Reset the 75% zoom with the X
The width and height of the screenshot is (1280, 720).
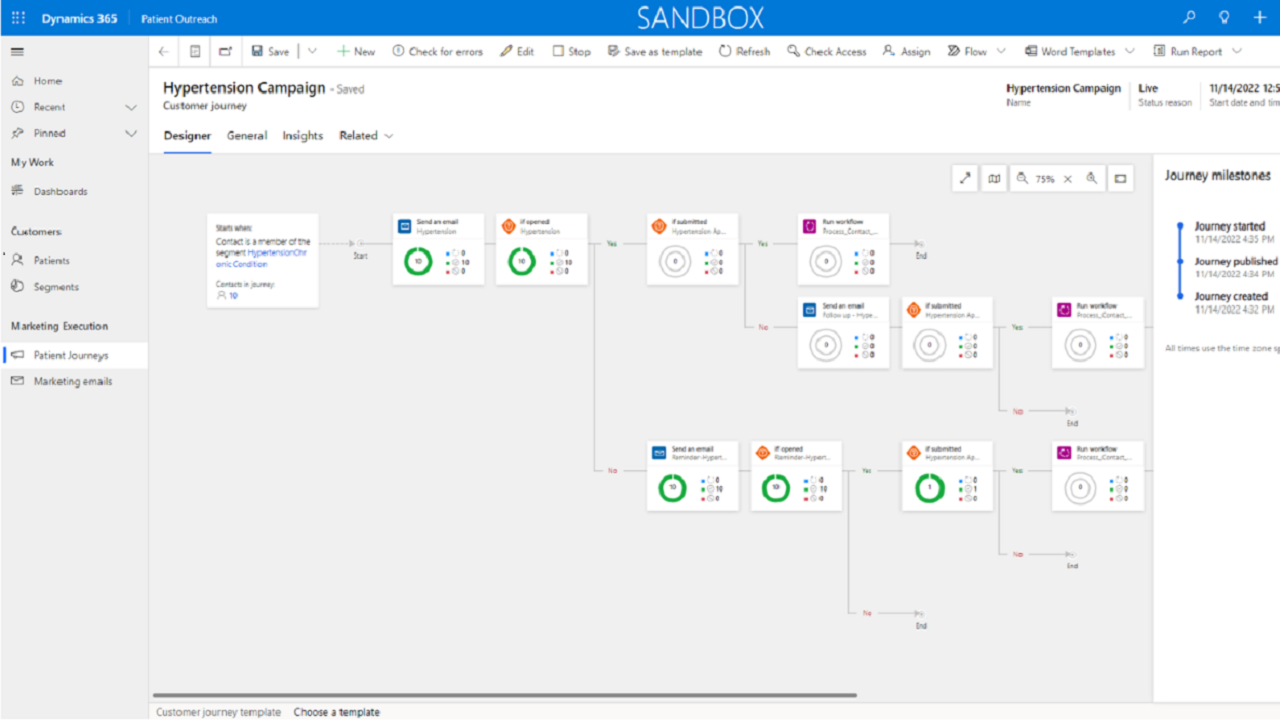(1067, 179)
